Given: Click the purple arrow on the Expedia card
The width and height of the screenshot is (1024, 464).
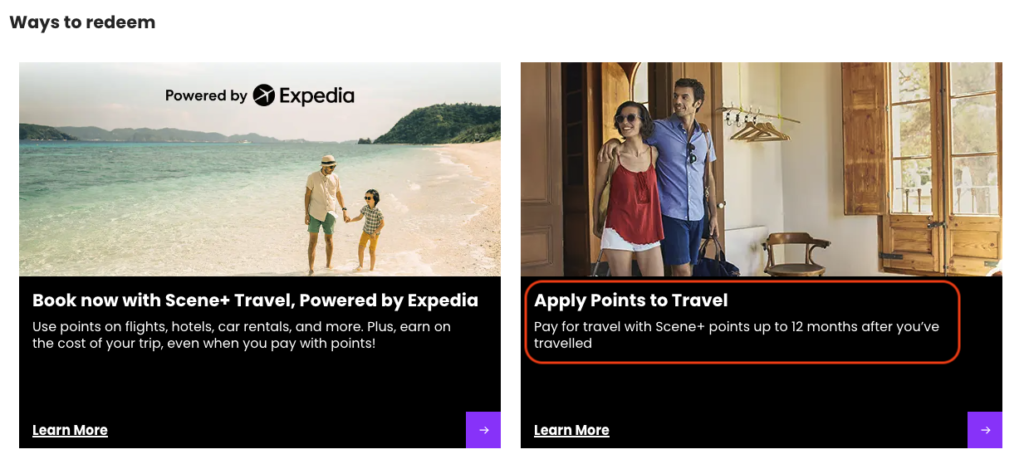Looking at the screenshot, I should coord(483,430).
